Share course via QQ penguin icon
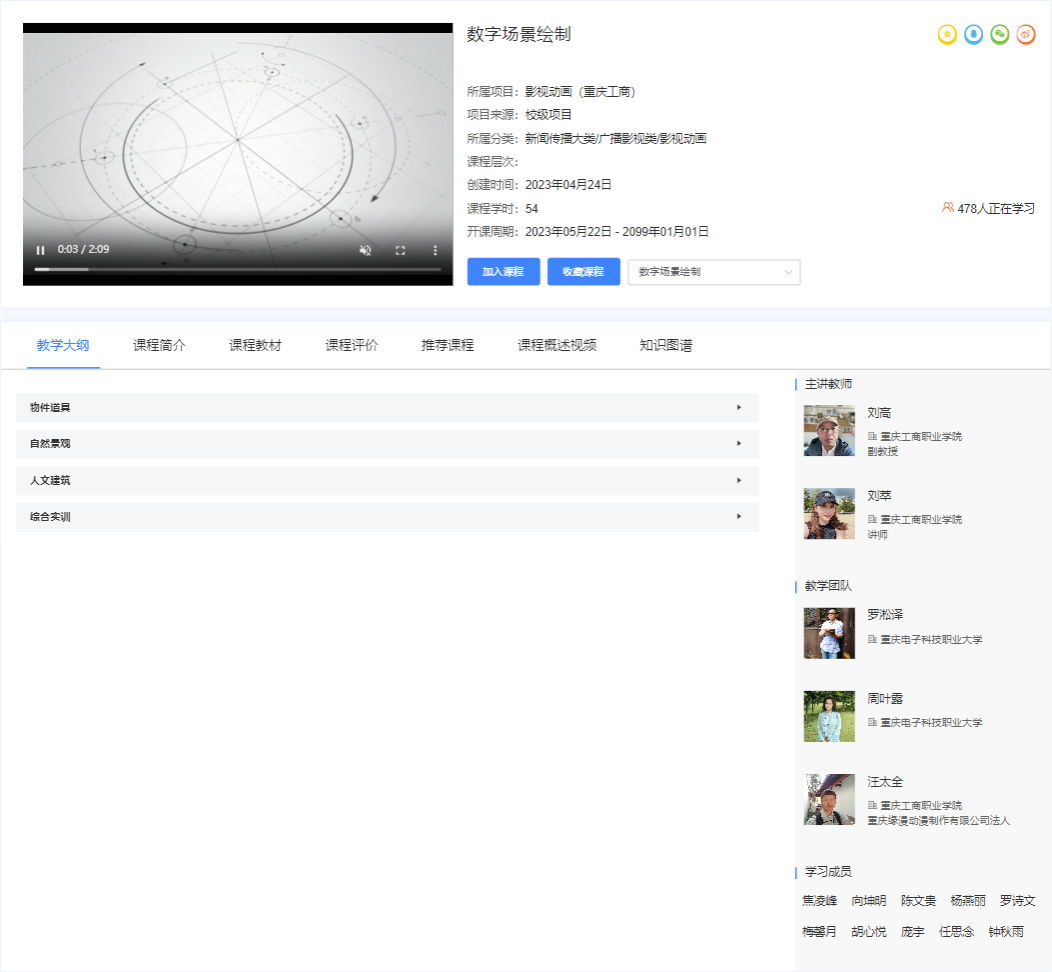 tap(973, 35)
